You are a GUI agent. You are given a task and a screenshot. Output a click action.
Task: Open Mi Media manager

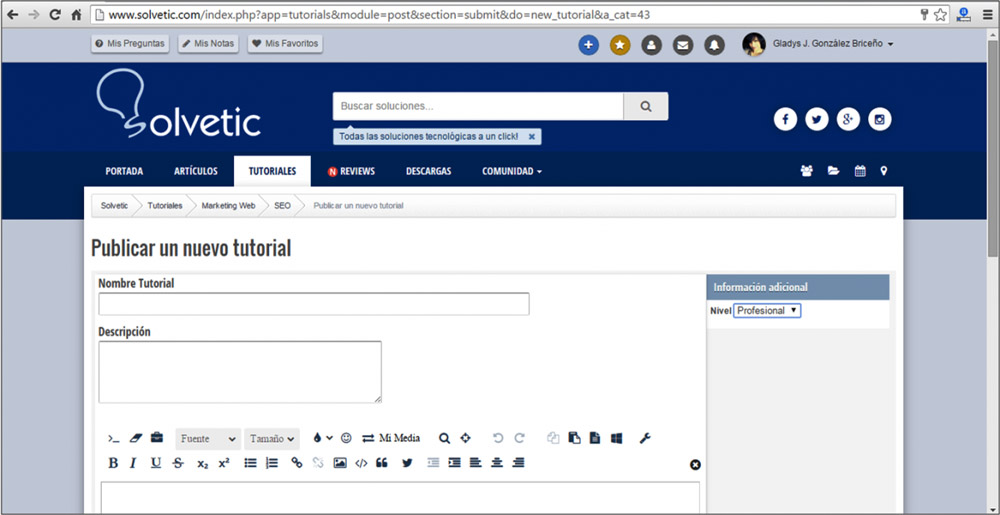pos(392,438)
